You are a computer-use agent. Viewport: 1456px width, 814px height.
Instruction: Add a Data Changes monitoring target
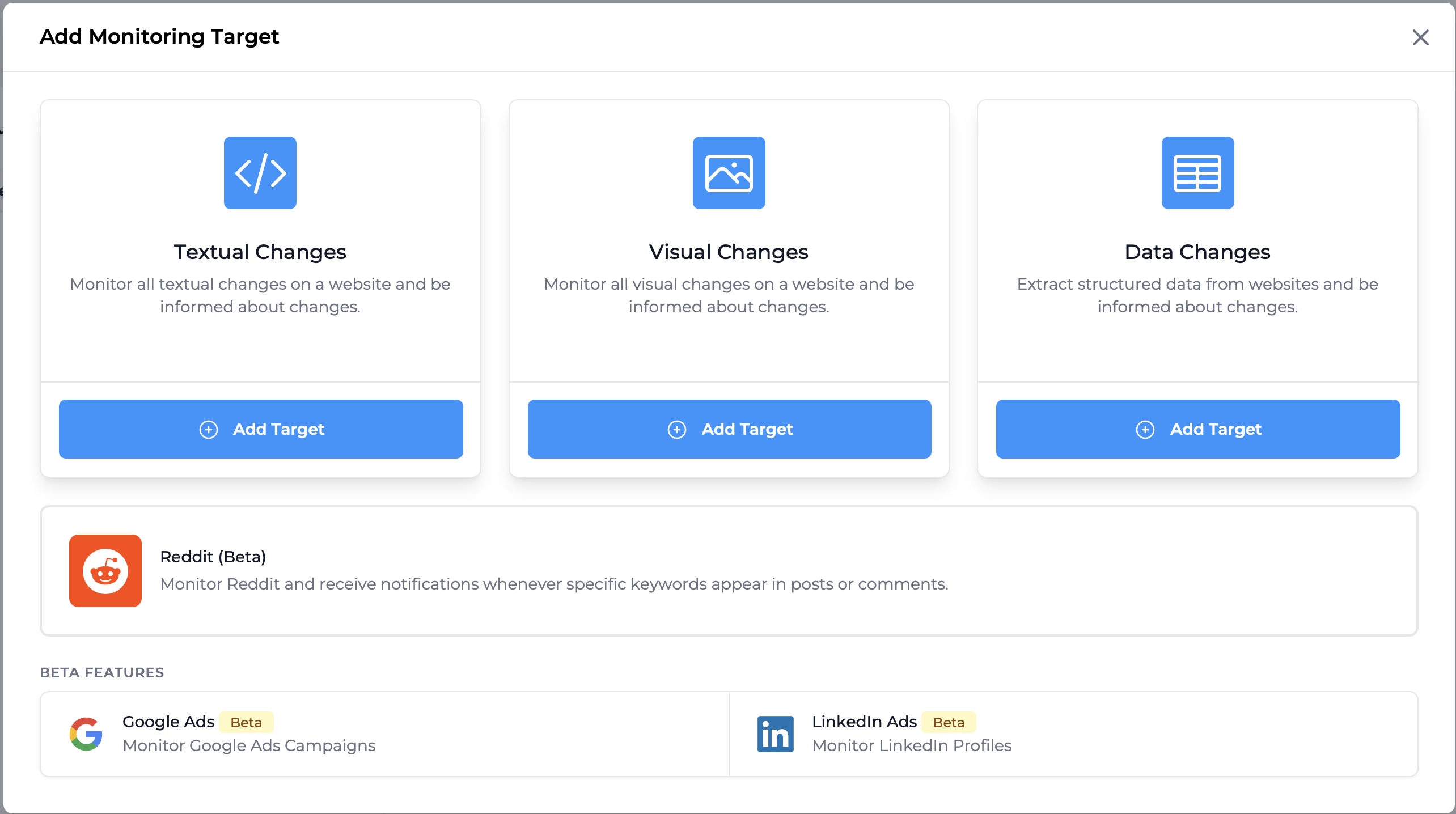(1197, 429)
